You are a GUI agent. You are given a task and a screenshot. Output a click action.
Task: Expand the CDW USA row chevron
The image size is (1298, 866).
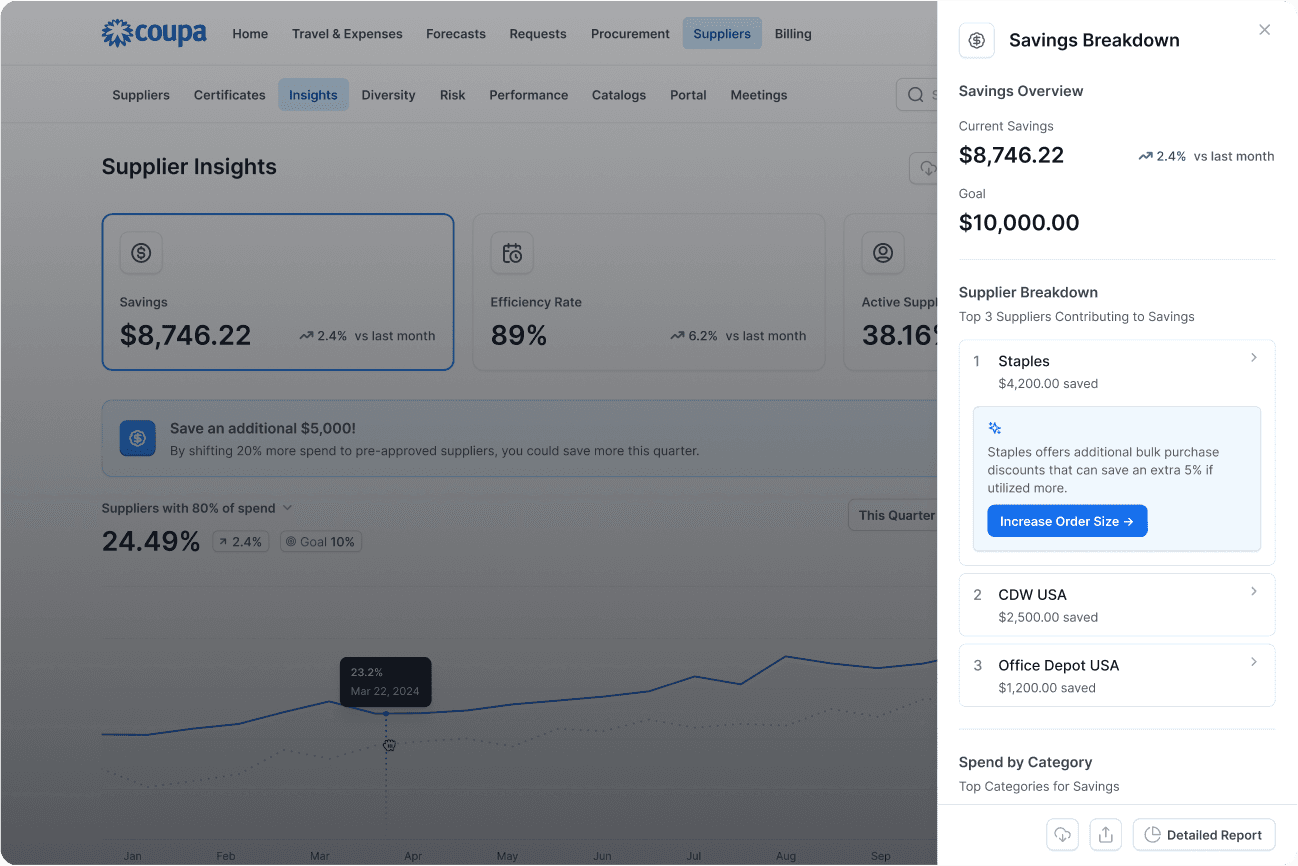pyautogui.click(x=1254, y=591)
